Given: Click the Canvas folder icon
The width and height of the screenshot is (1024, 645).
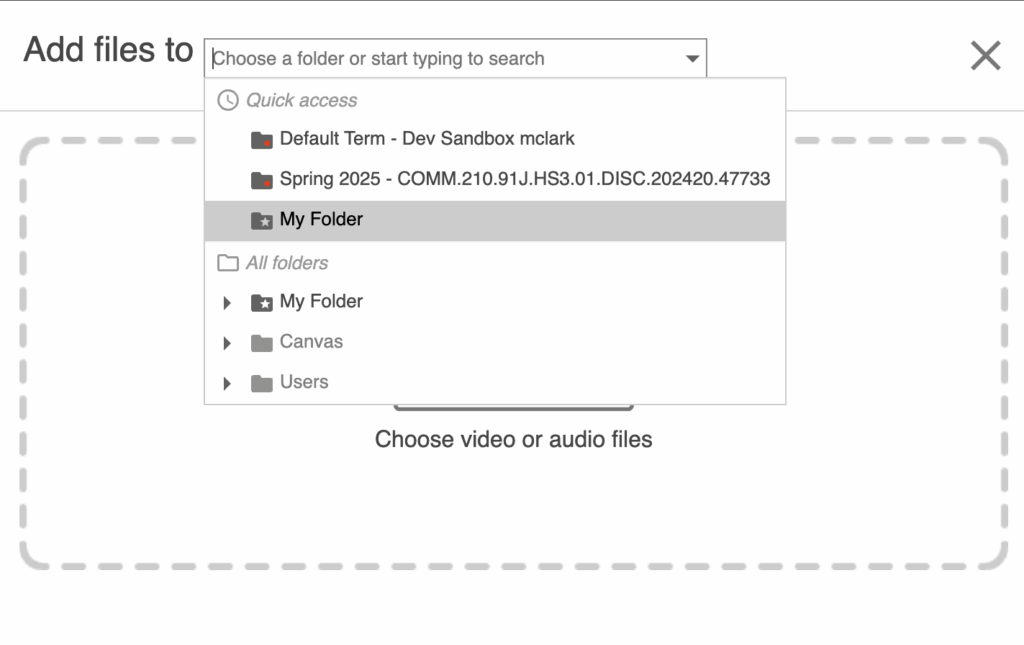Looking at the screenshot, I should pyautogui.click(x=262, y=343).
